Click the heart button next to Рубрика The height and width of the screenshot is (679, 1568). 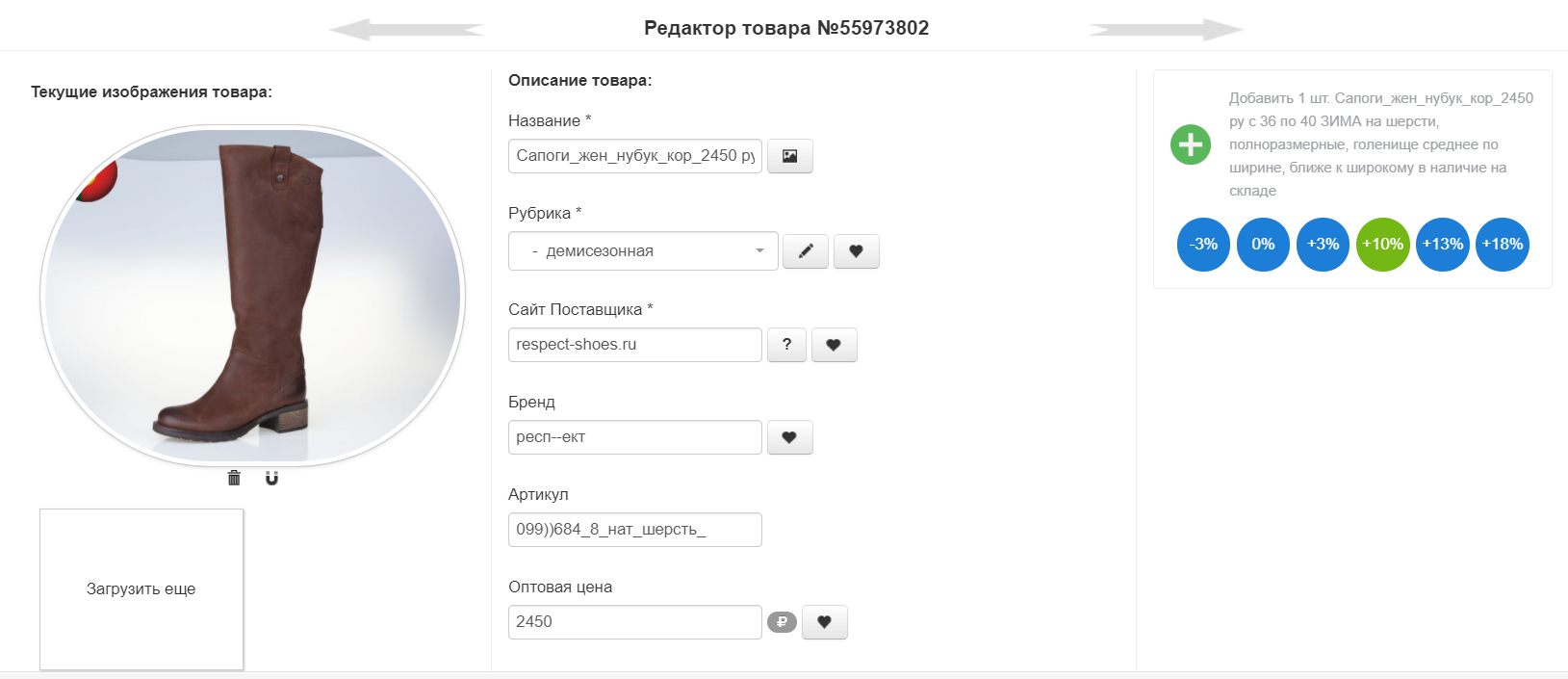coord(856,251)
